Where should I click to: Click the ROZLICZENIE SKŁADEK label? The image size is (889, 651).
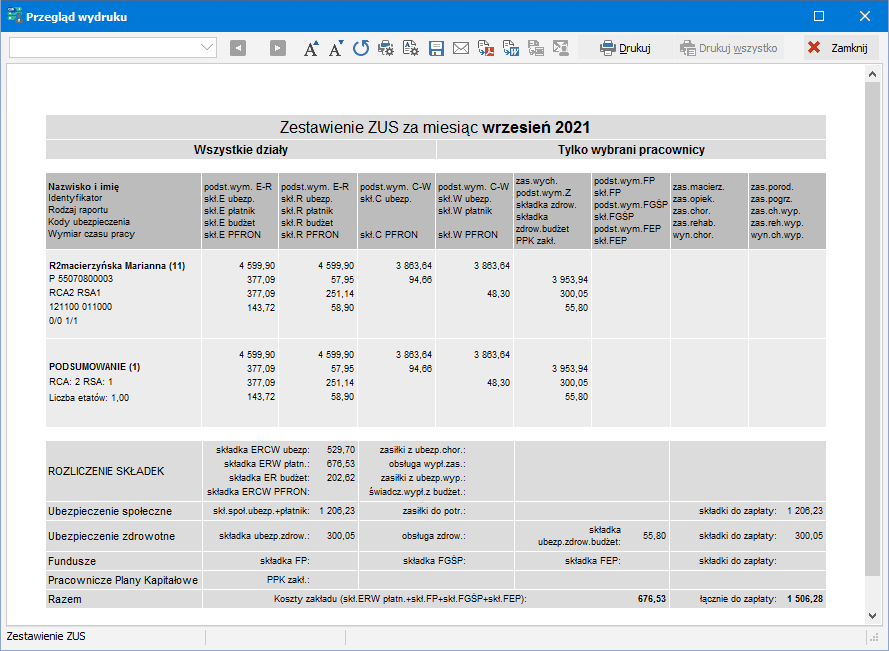106,471
